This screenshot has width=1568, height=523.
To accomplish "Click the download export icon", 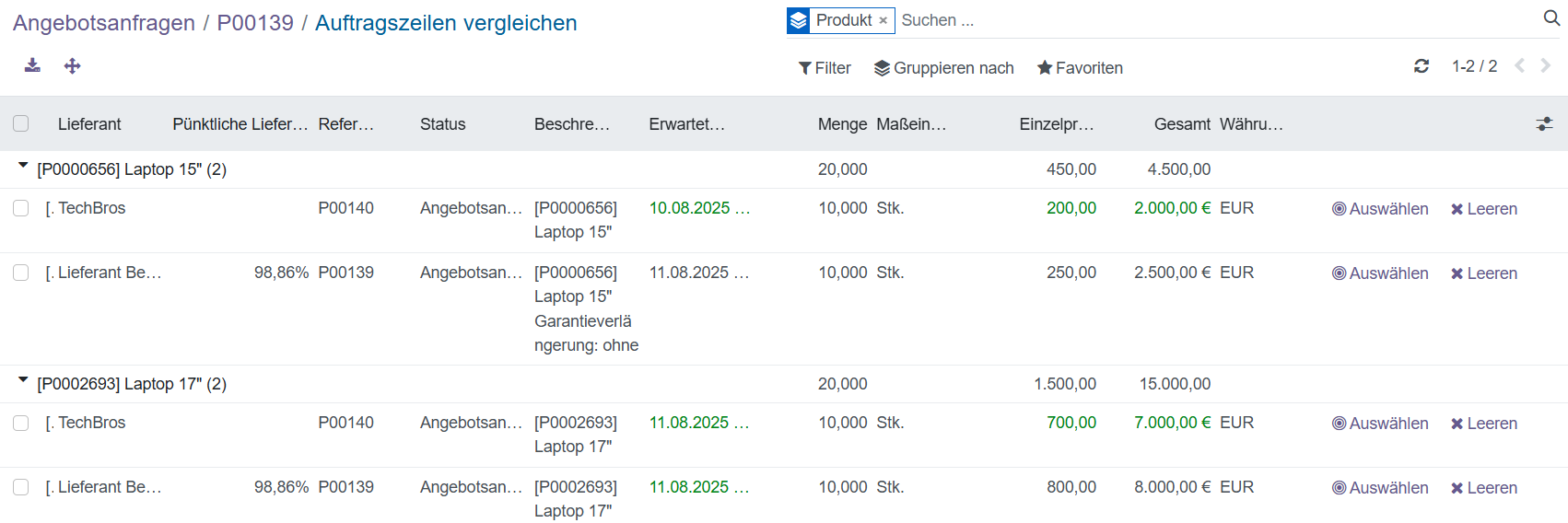I will click(x=32, y=65).
